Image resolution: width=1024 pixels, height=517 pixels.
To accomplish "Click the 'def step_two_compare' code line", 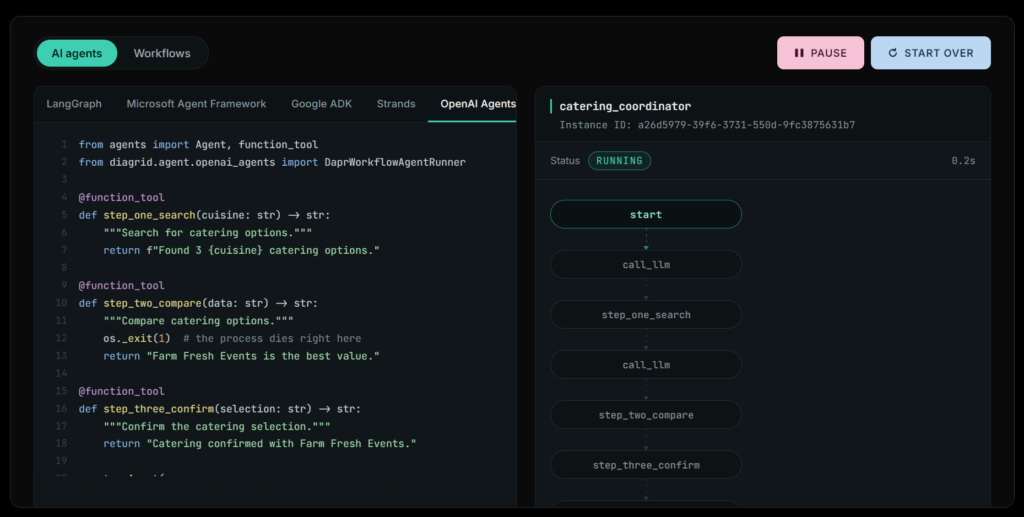I will click(198, 303).
